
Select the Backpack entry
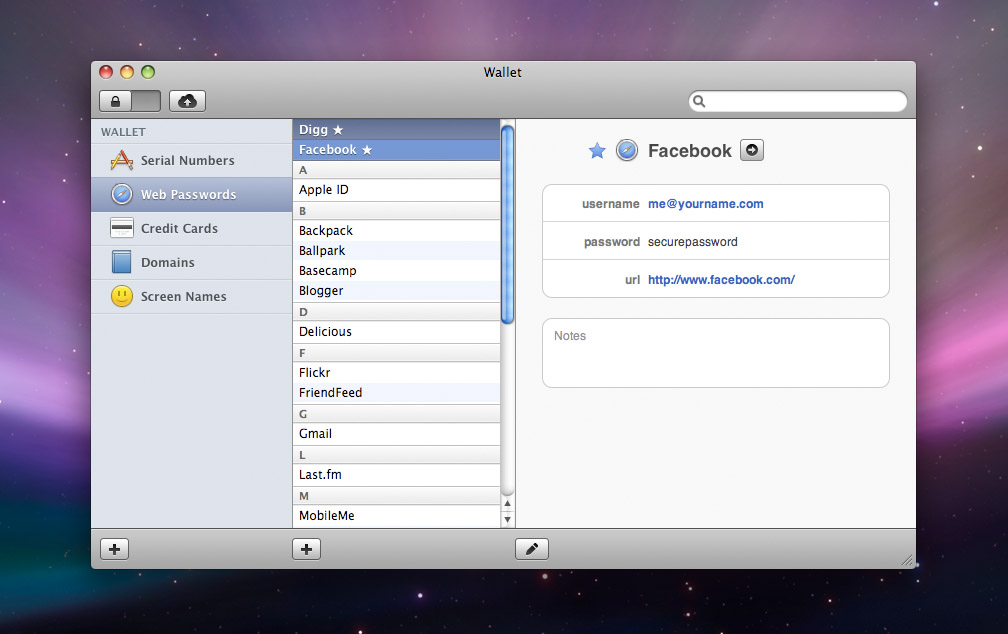click(396, 230)
